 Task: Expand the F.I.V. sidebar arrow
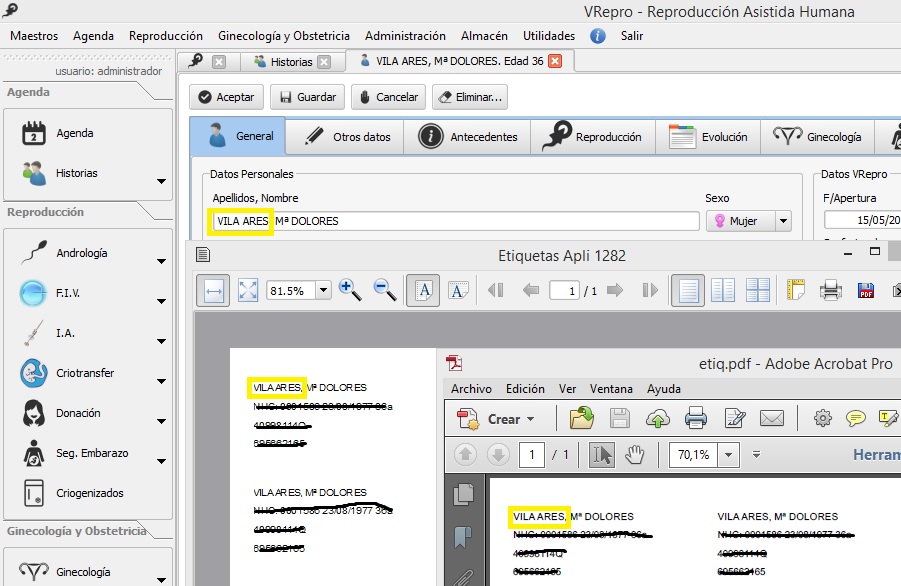(x=161, y=302)
